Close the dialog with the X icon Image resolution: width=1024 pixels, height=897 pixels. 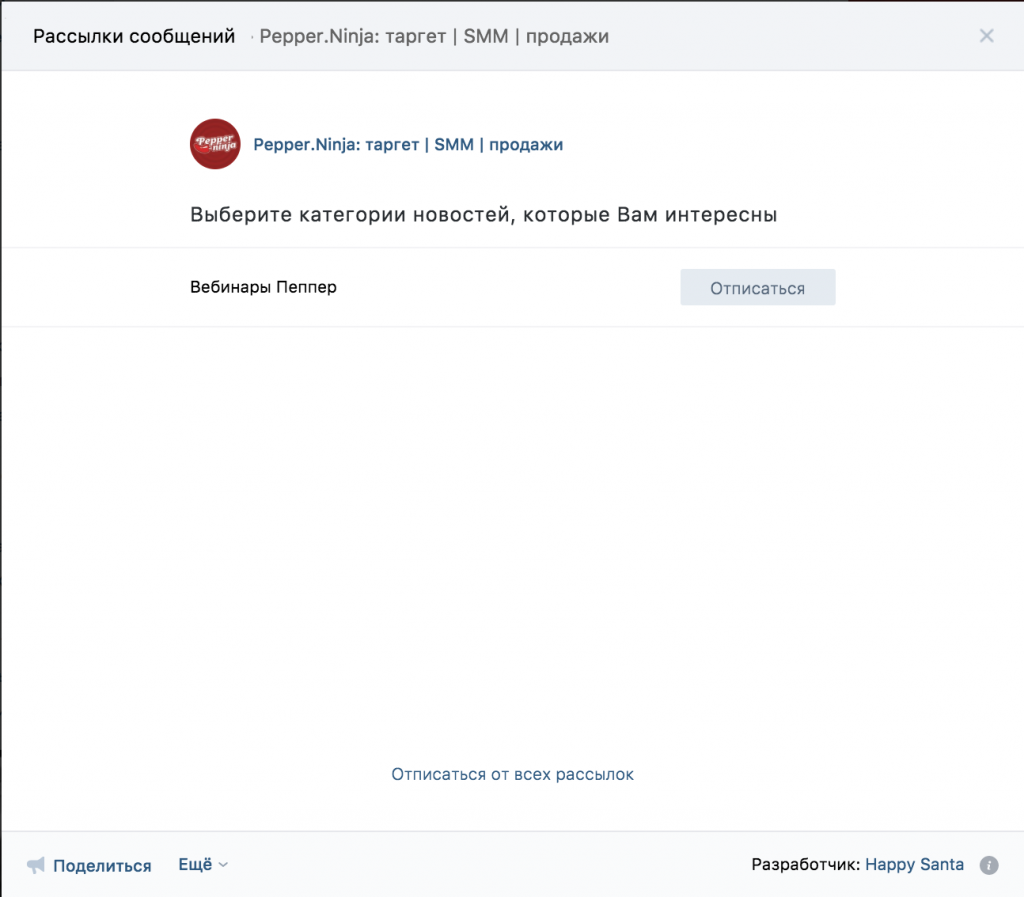986,36
